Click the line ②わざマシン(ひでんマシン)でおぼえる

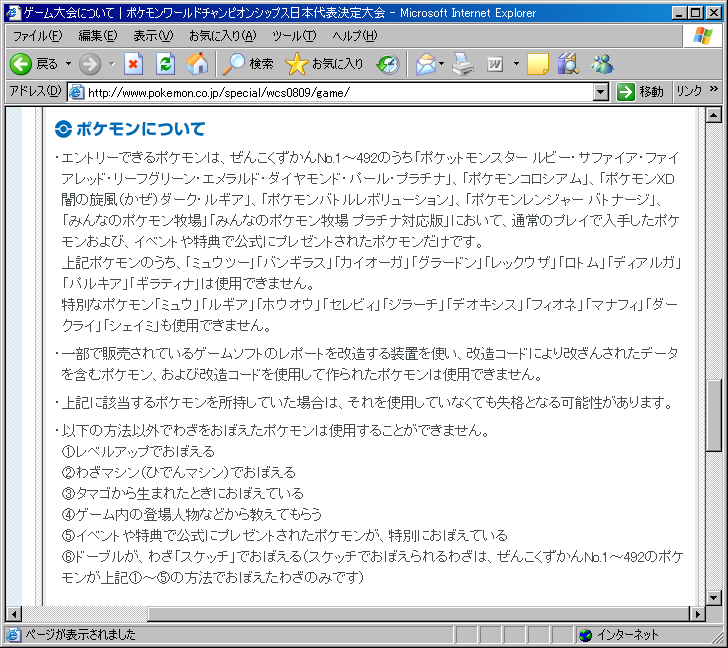(x=178, y=472)
